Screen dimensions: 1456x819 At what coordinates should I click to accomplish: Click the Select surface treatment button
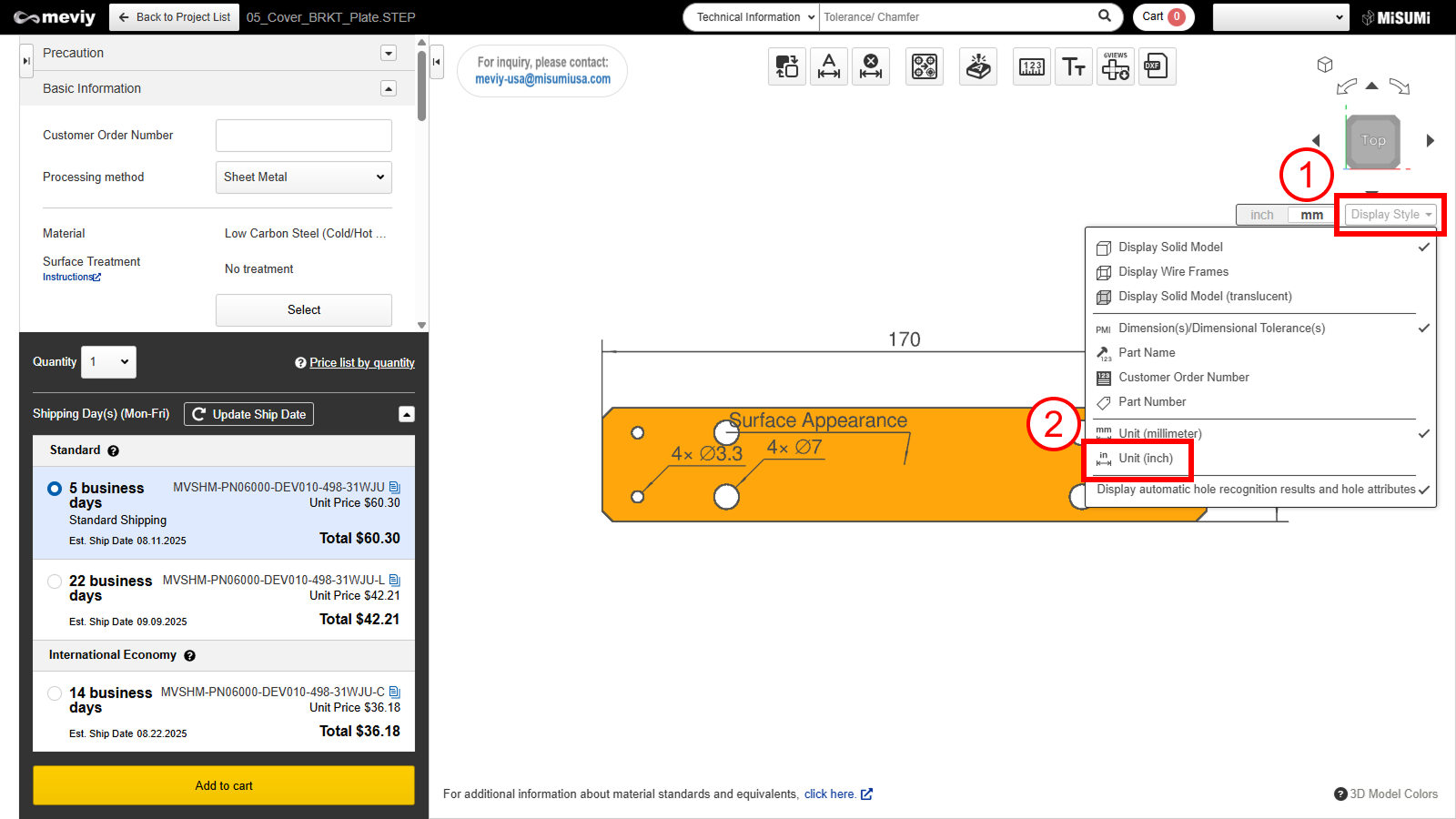[x=304, y=310]
